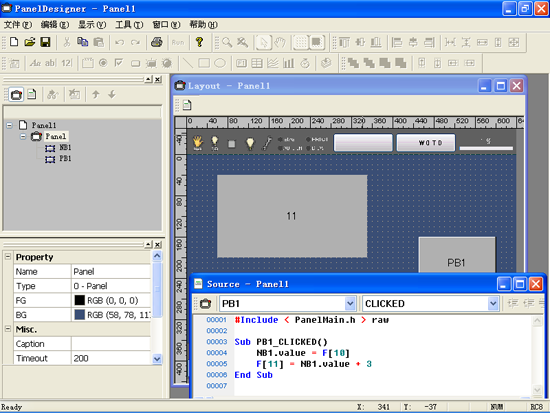Click the Print icon
The width and height of the screenshot is (550, 413).
pos(156,42)
